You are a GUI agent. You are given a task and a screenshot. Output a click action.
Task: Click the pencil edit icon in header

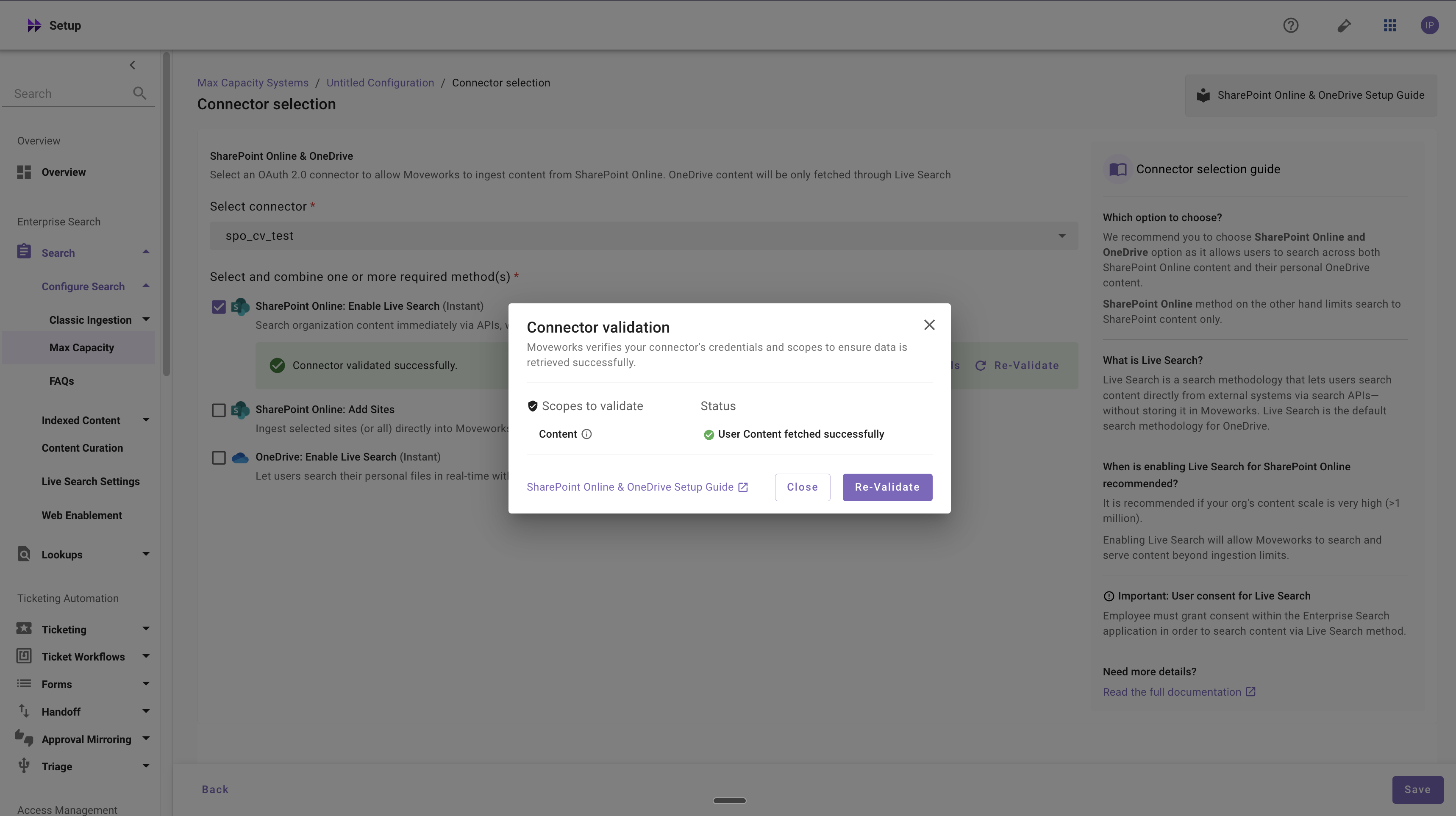pyautogui.click(x=1344, y=25)
